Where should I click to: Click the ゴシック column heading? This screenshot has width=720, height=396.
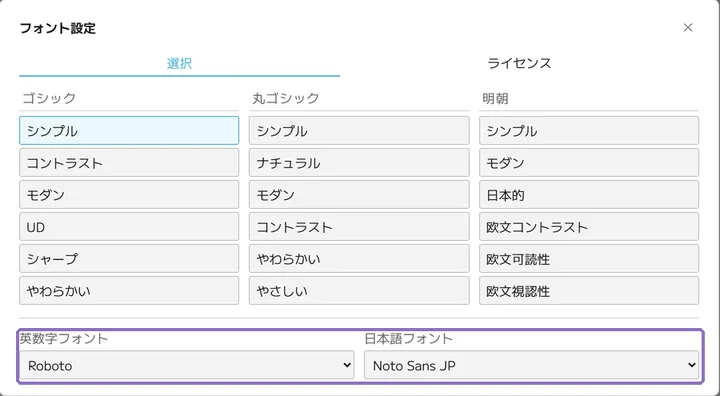point(49,98)
